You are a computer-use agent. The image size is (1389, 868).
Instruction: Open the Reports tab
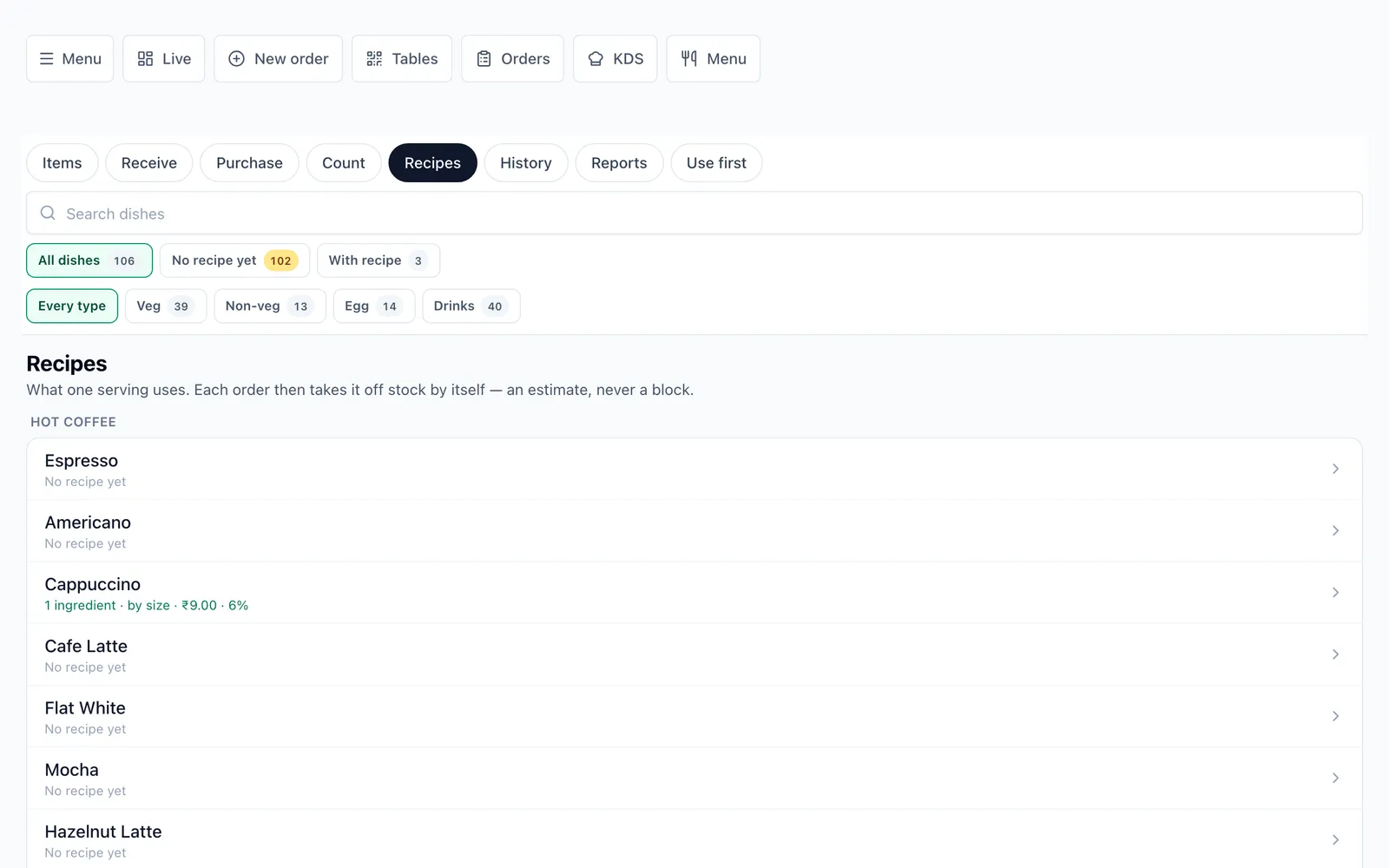(619, 163)
